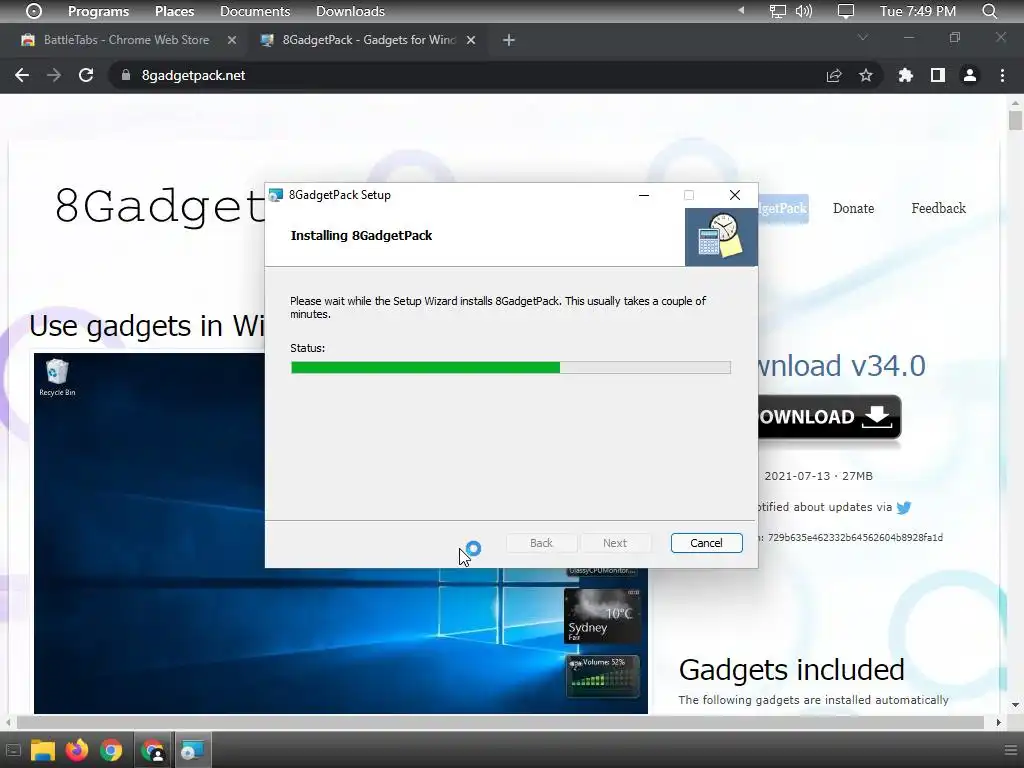1024x768 pixels.
Task: View site security lock info
Action: [x=126, y=75]
